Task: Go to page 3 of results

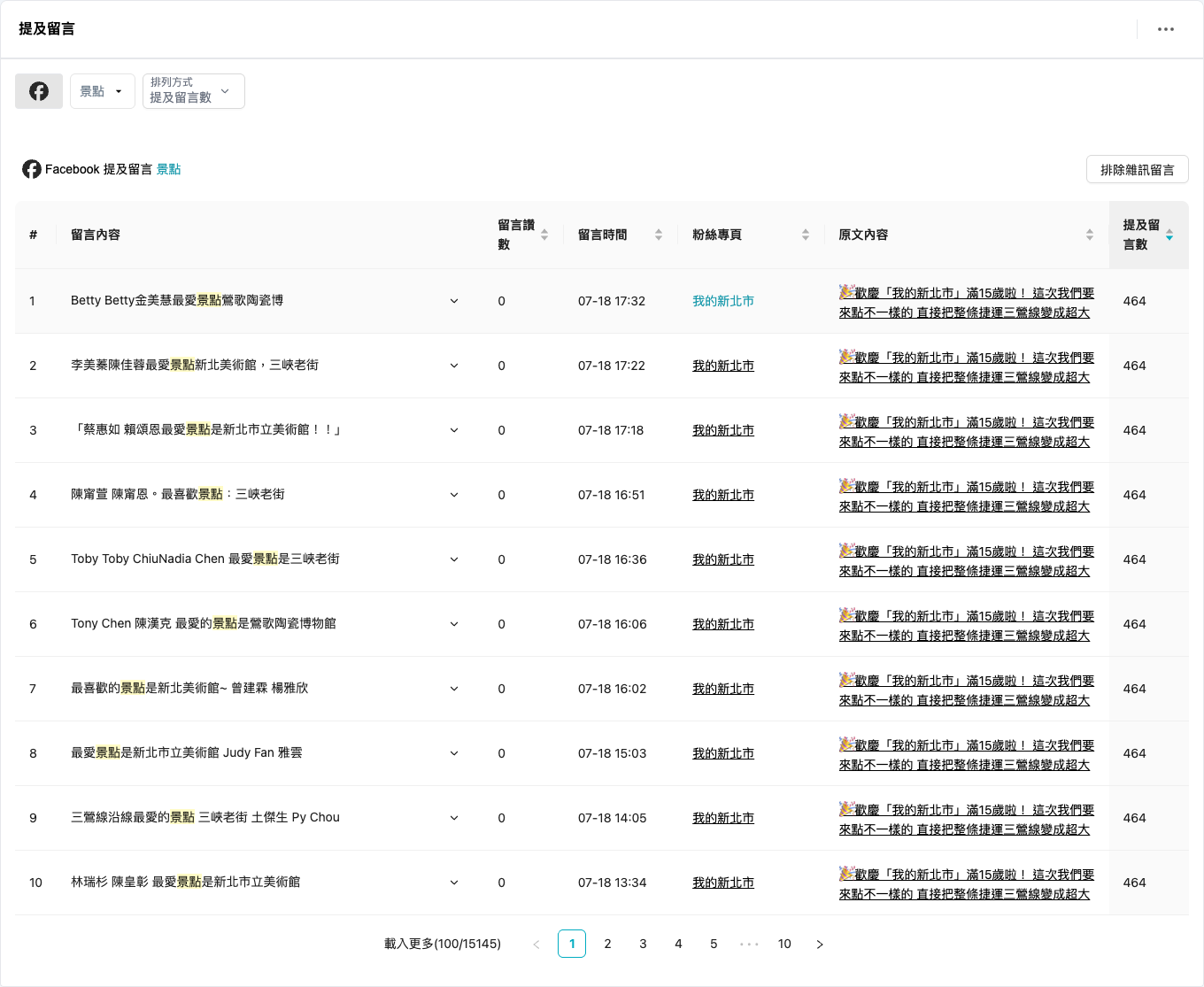Action: 643,945
